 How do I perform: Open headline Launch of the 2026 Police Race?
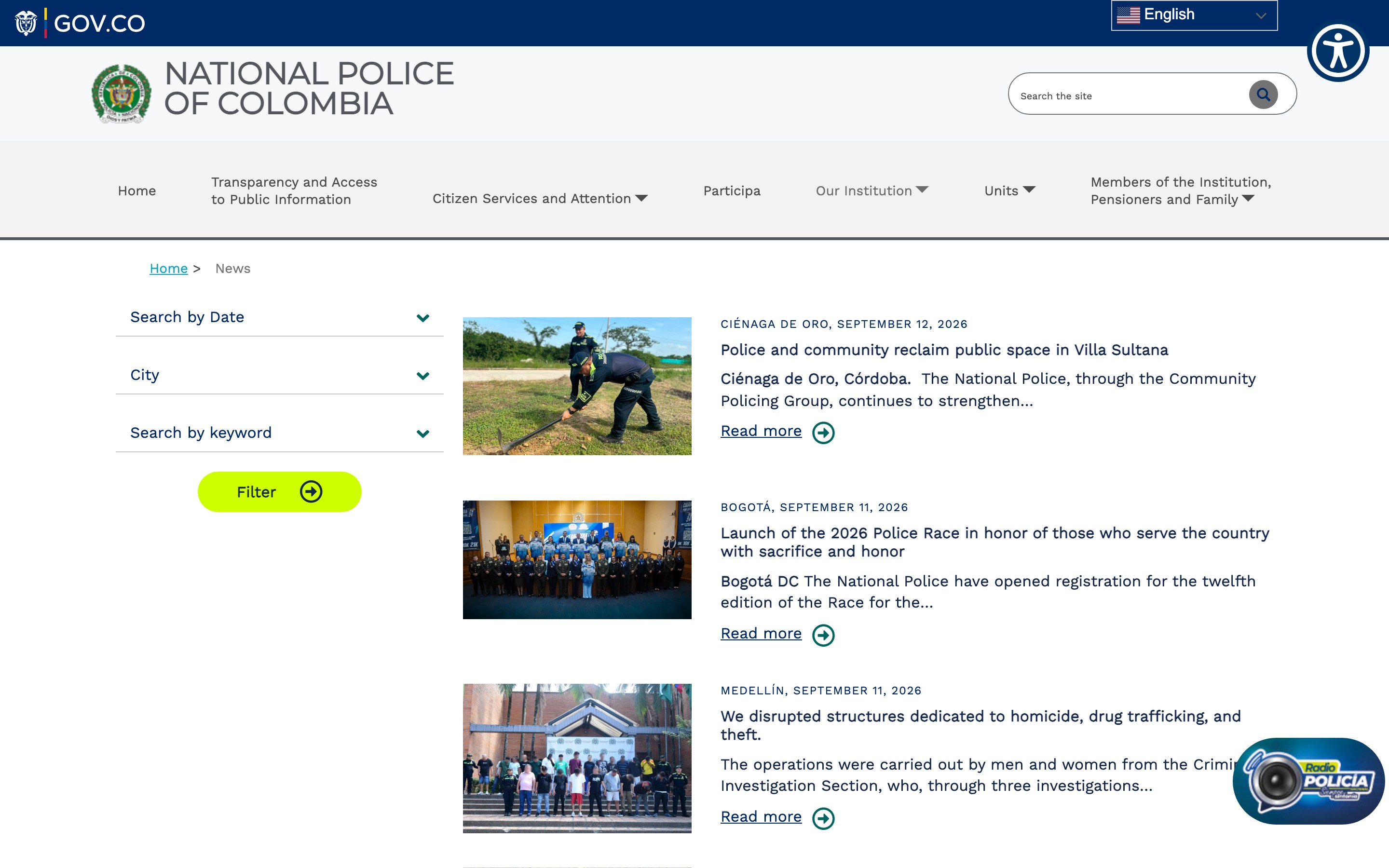[x=994, y=542]
